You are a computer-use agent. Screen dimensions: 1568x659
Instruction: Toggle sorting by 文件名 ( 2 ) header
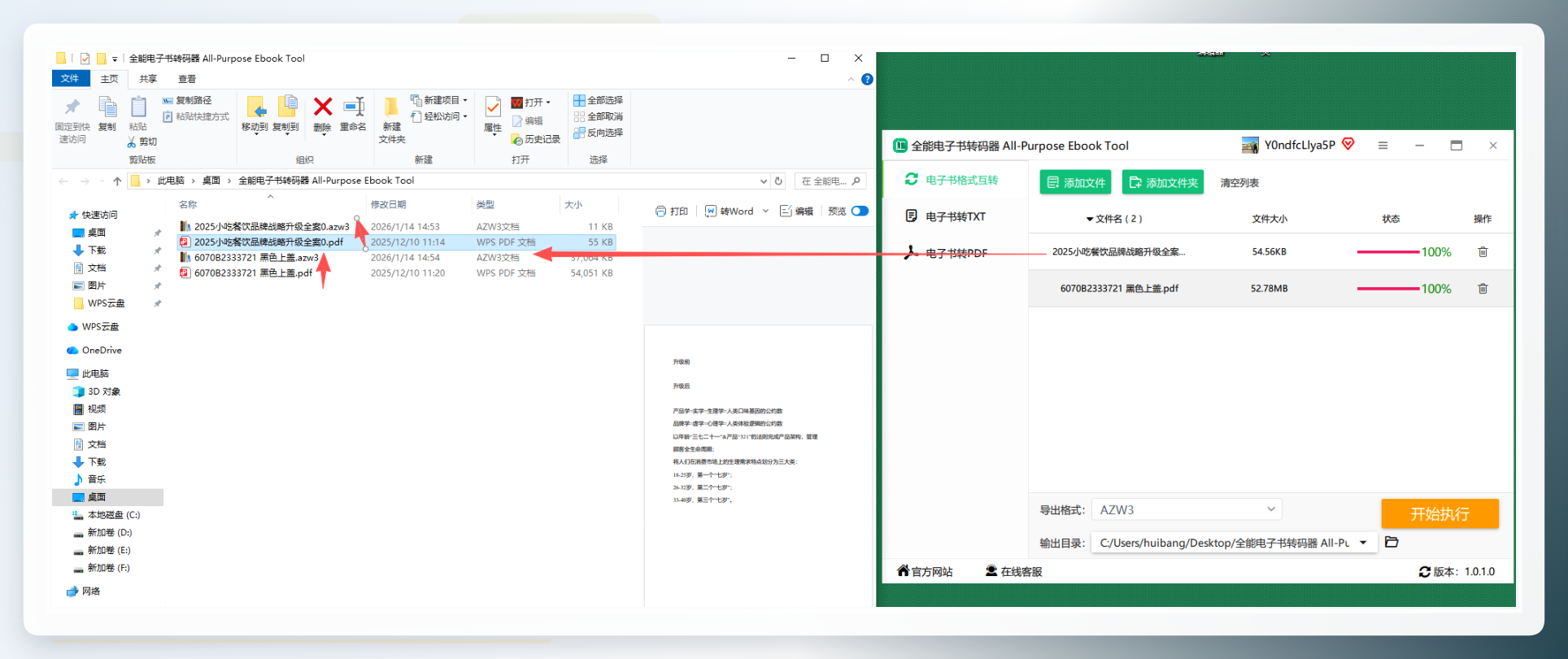pos(1114,219)
